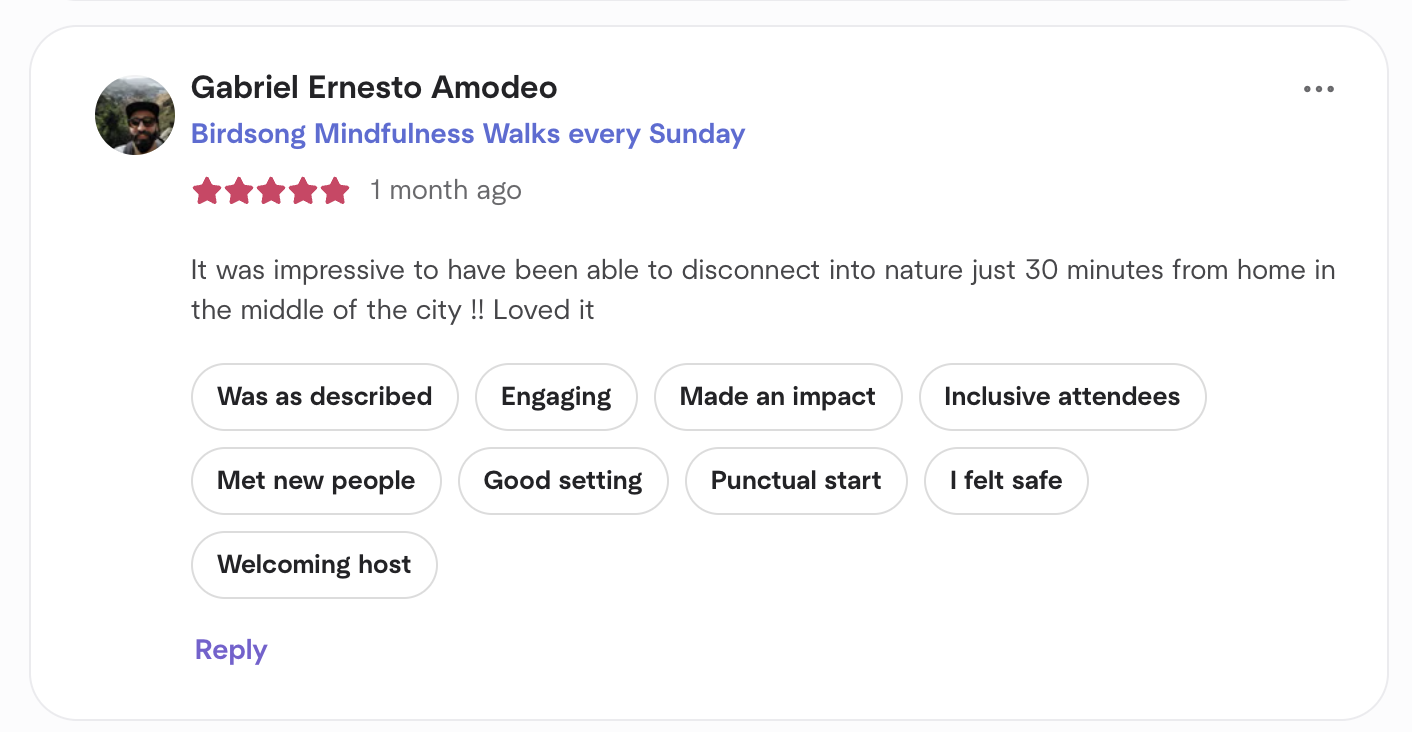Click the "Welcoming host" tag

tap(314, 565)
